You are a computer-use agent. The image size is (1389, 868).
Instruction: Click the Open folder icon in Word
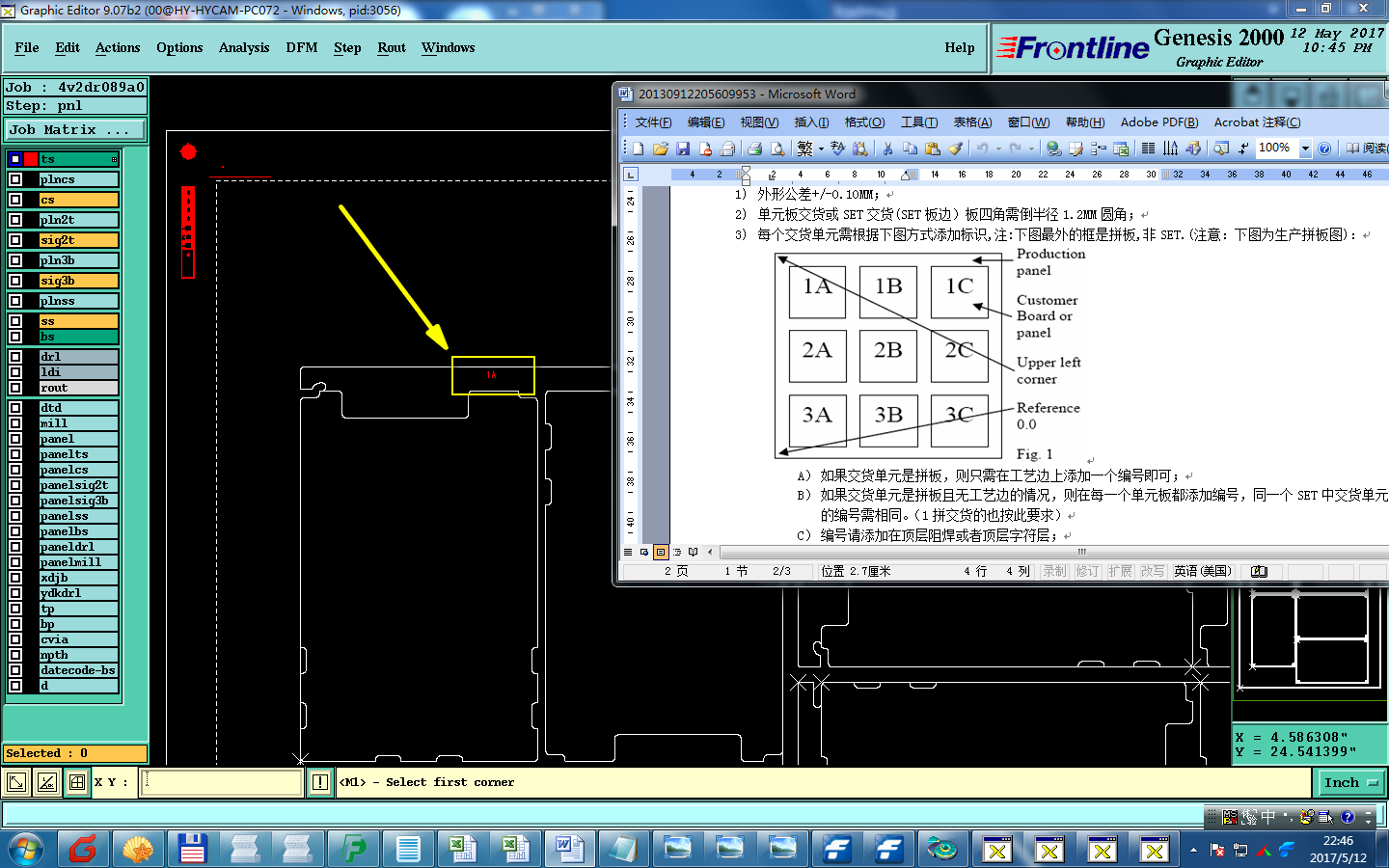(x=661, y=149)
